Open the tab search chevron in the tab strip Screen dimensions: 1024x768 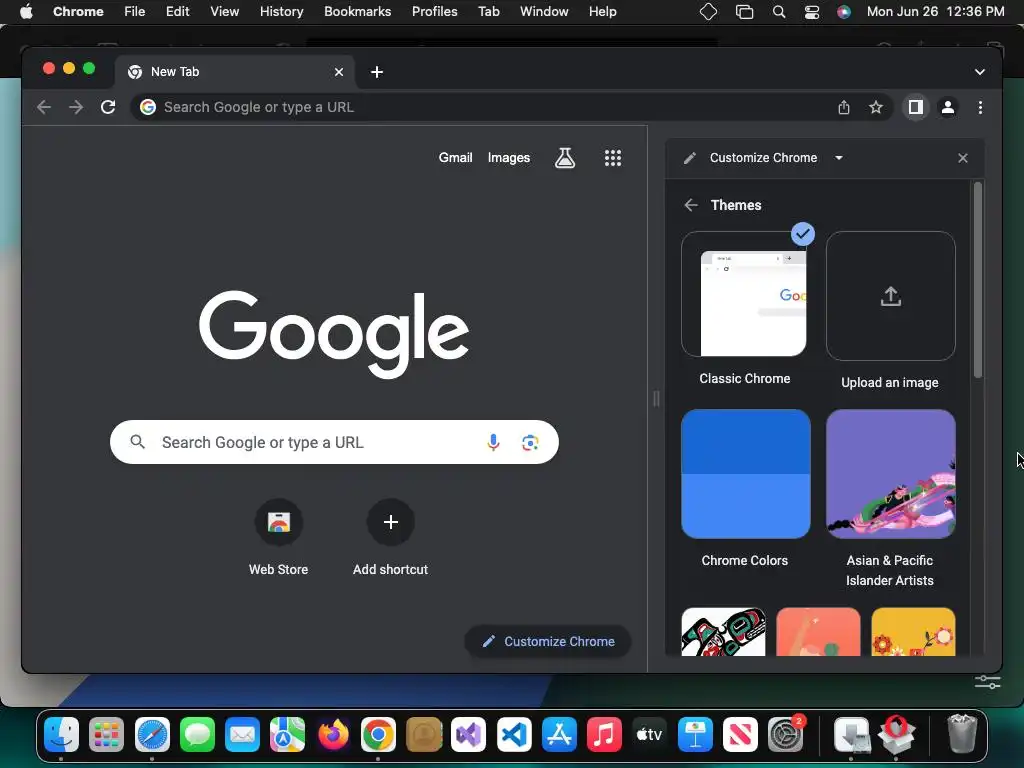(x=980, y=72)
